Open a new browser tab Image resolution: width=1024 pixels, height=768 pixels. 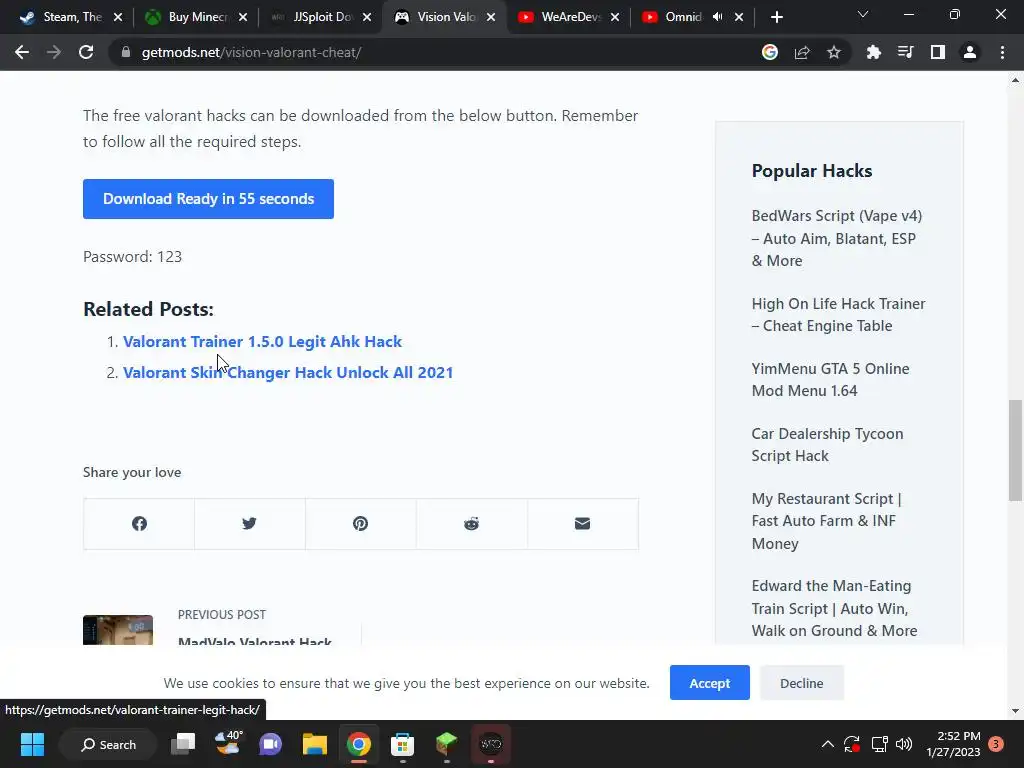(x=776, y=17)
